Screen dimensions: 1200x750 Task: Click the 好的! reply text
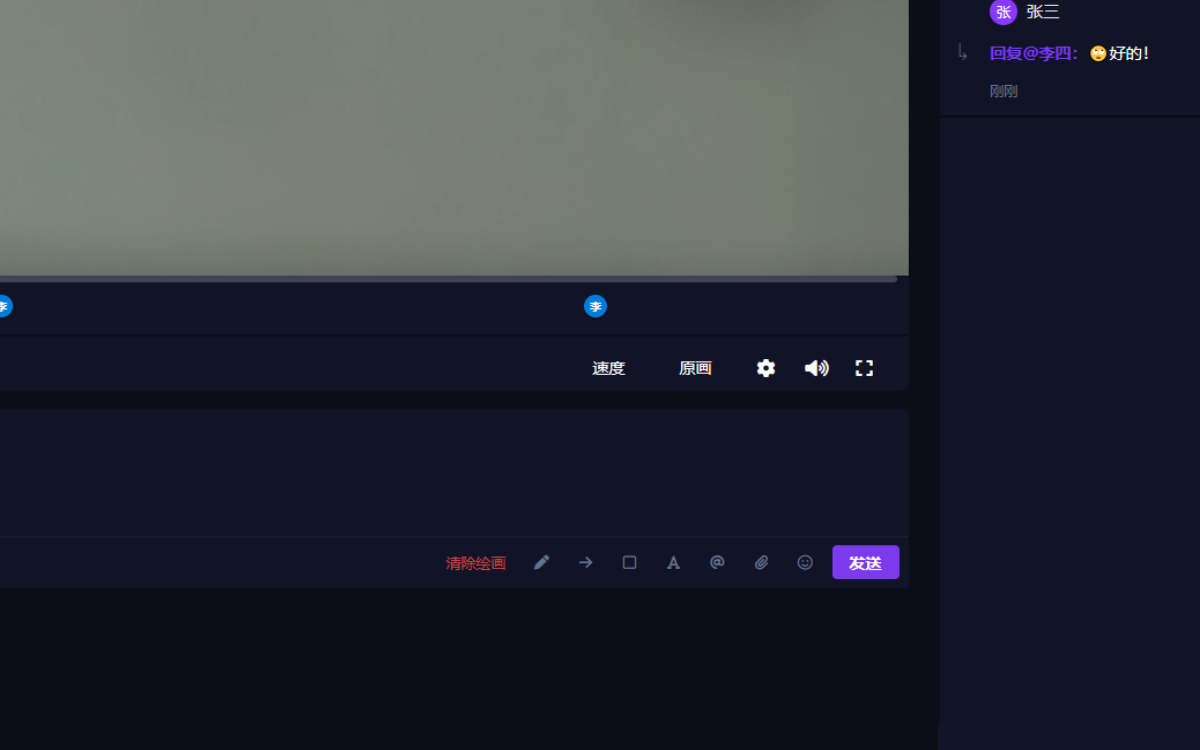coord(1129,53)
